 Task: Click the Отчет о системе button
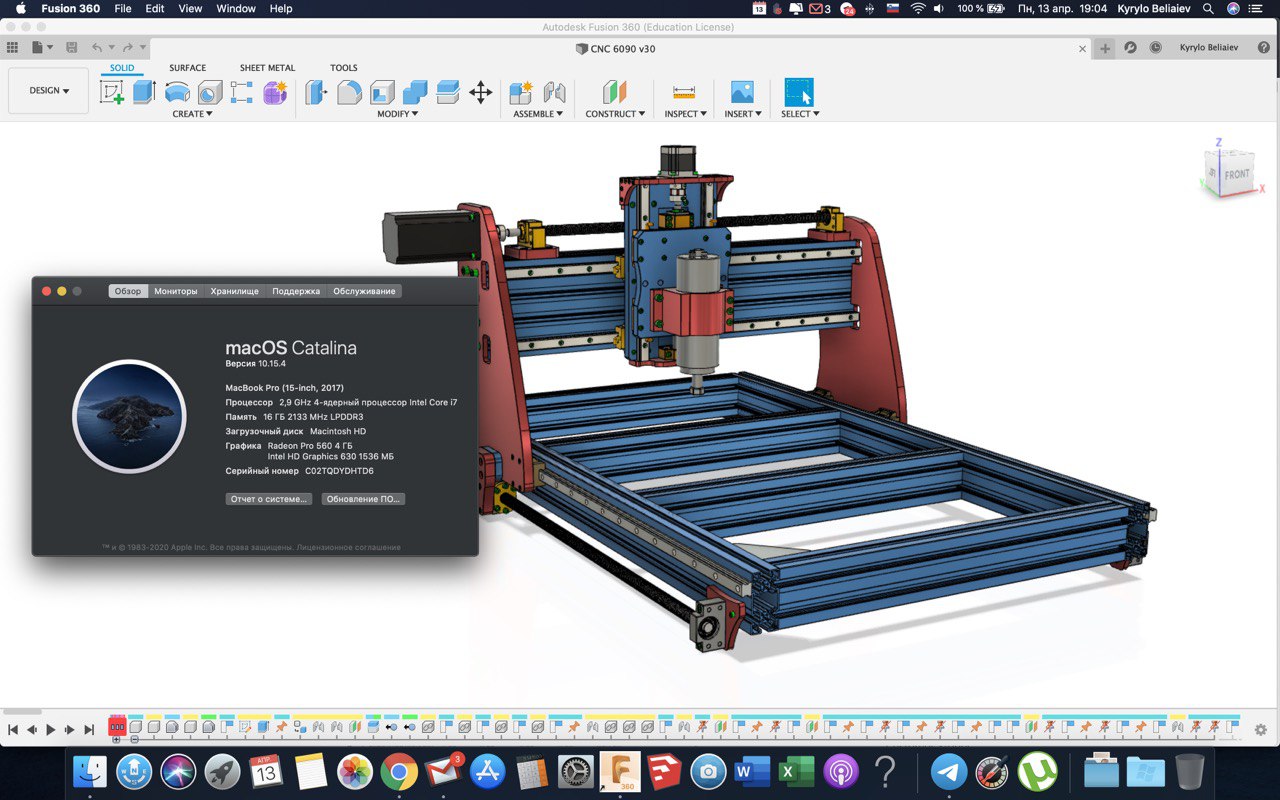click(269, 499)
